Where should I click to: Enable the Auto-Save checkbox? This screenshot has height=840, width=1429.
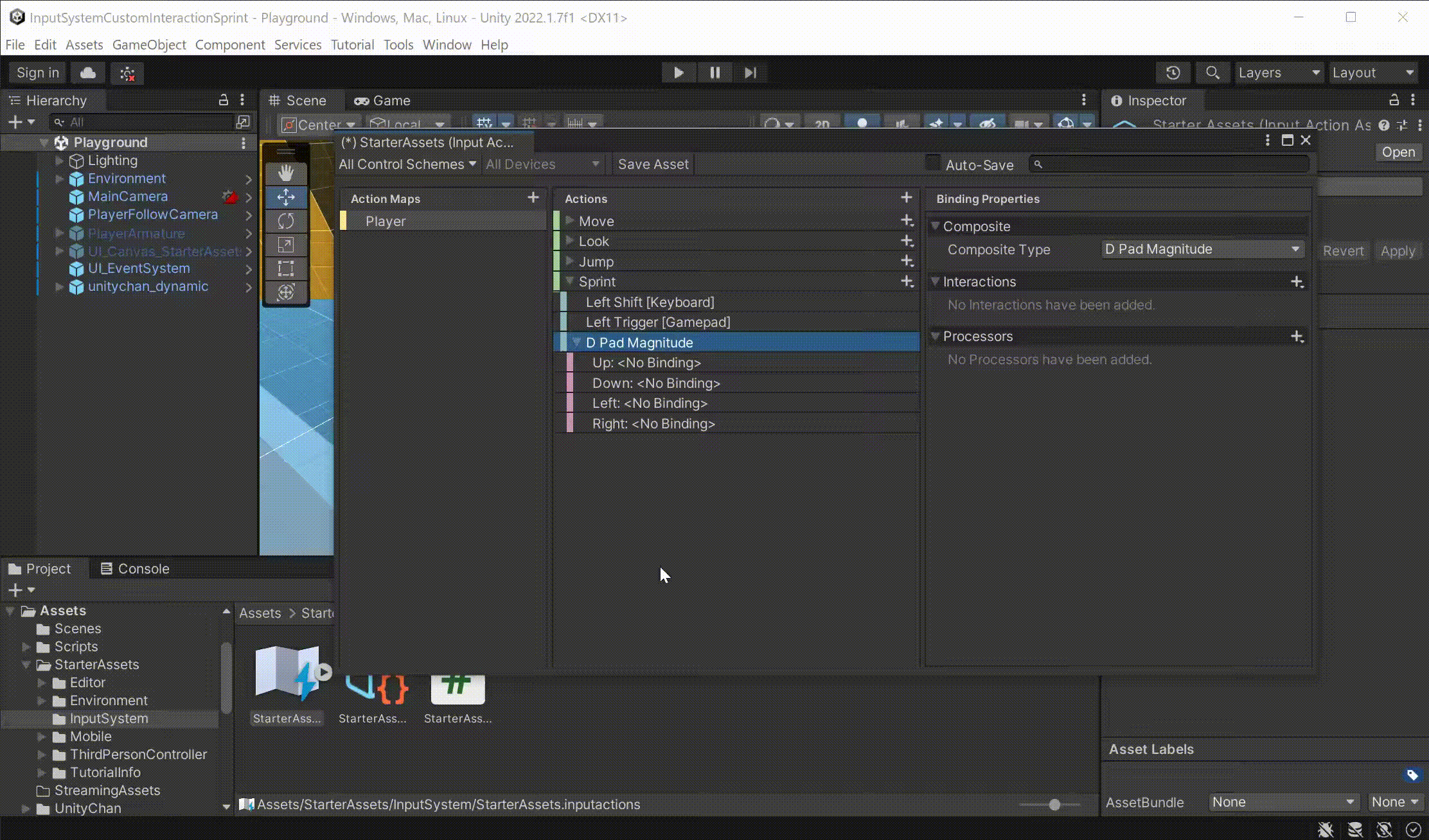[x=932, y=164]
